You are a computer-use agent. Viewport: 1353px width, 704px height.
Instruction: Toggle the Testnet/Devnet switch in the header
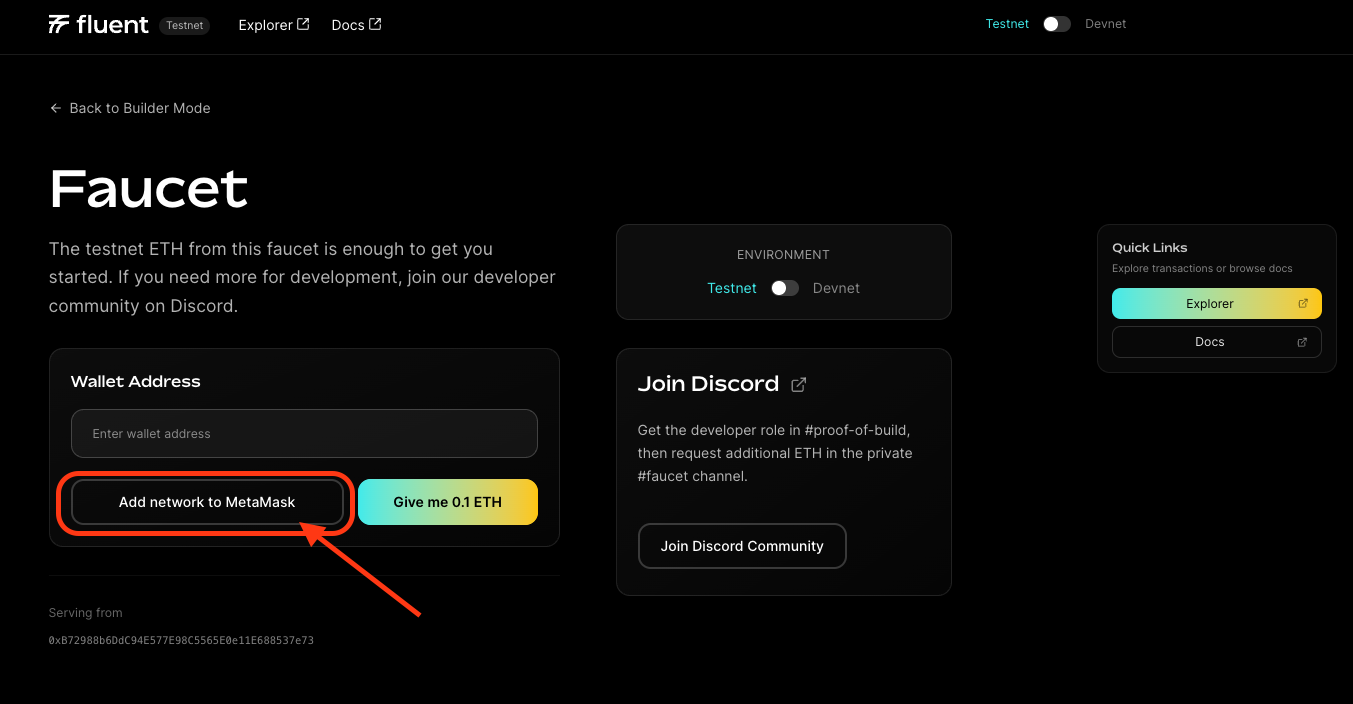[x=1056, y=22]
